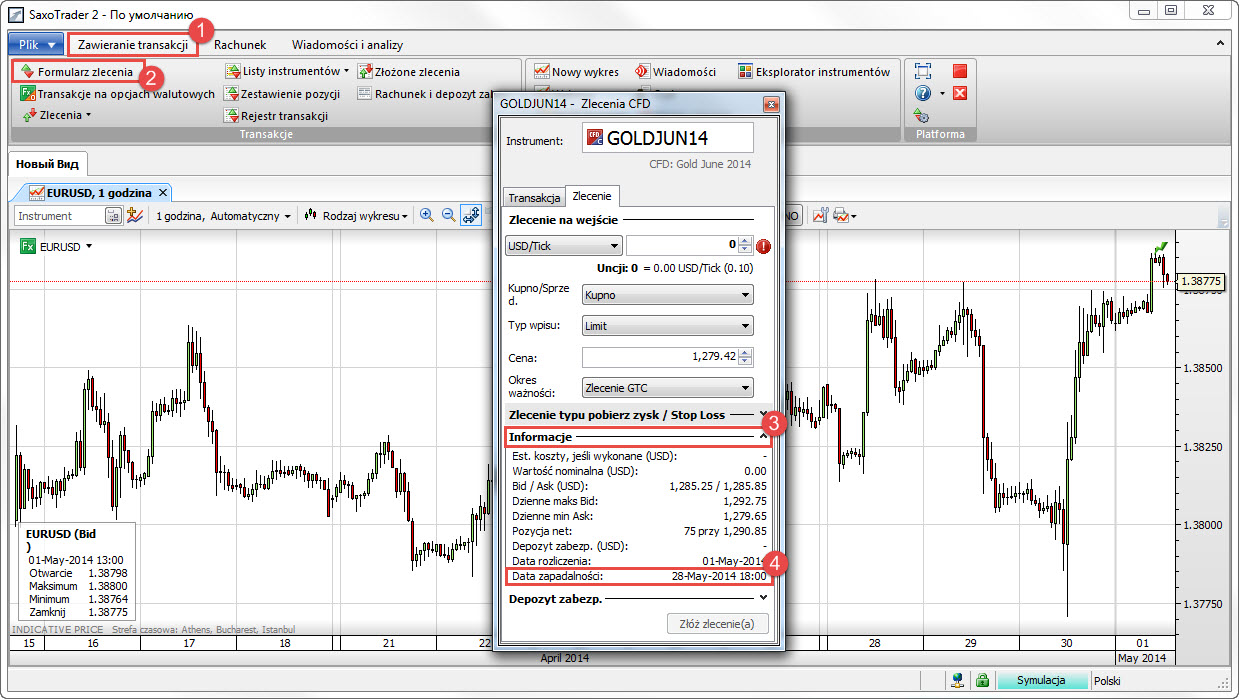Screen dimensions: 1239x699
Task: Click Symulacja status indicator
Action: click(1041, 680)
